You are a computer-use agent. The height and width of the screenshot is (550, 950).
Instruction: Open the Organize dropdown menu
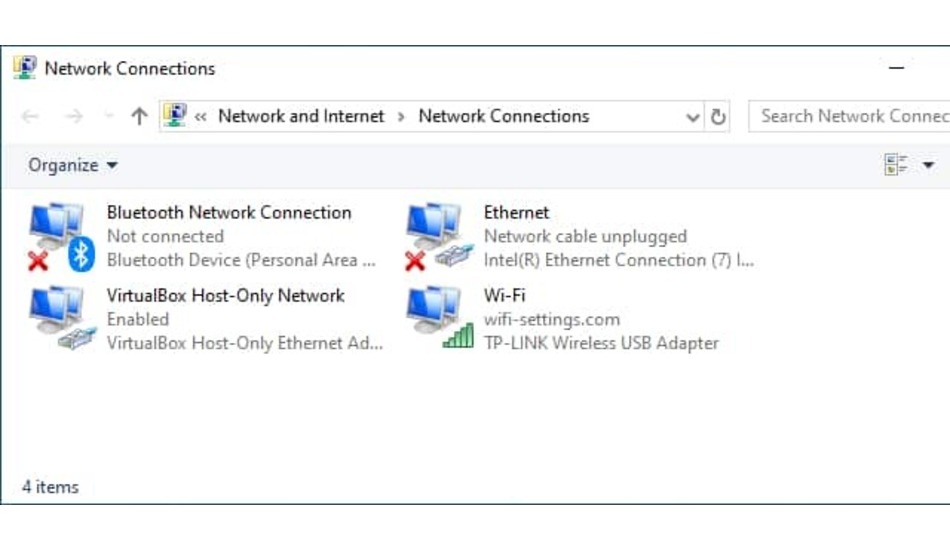(x=73, y=165)
